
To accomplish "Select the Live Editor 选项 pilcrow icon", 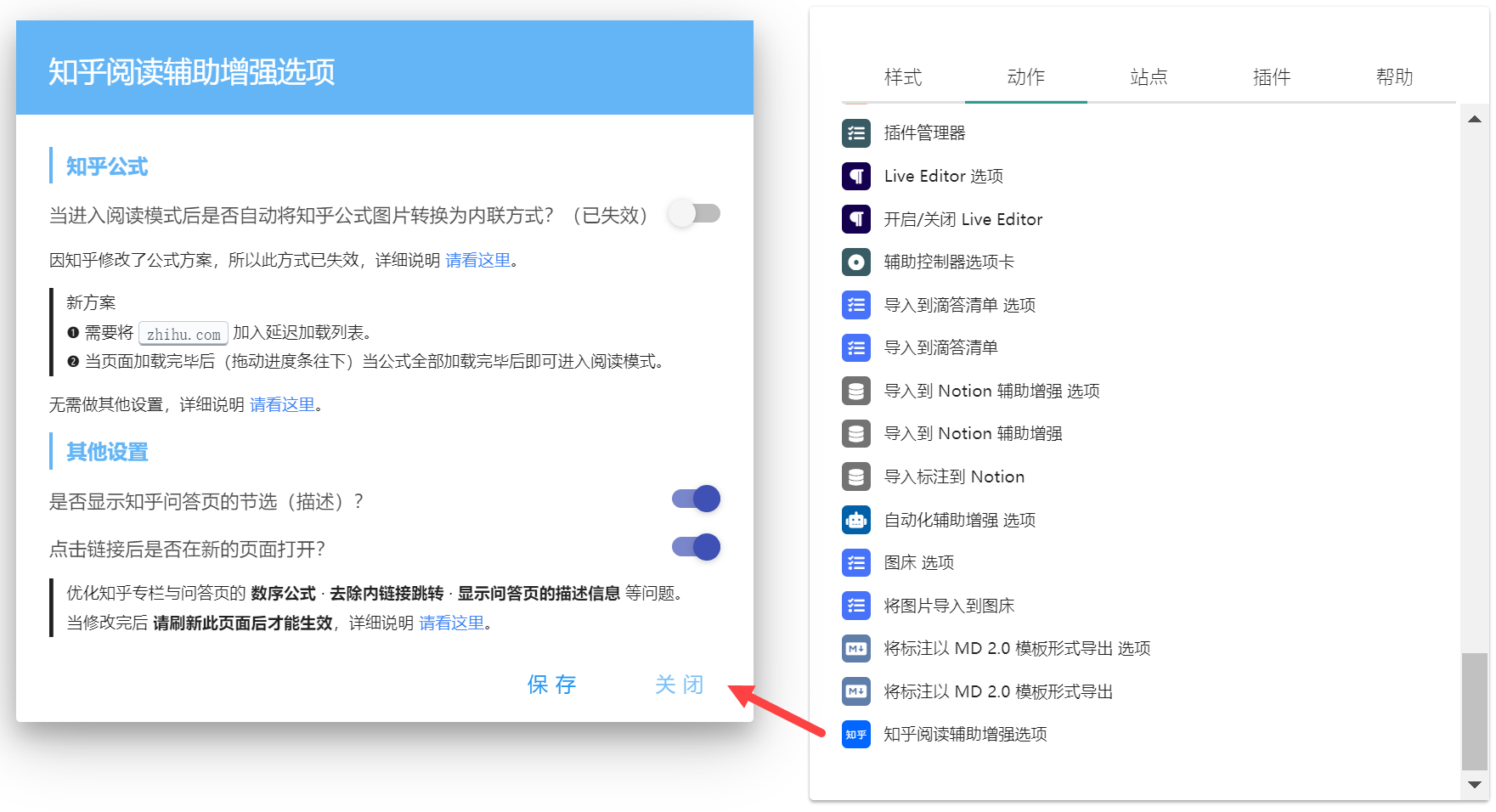I will click(x=856, y=176).
